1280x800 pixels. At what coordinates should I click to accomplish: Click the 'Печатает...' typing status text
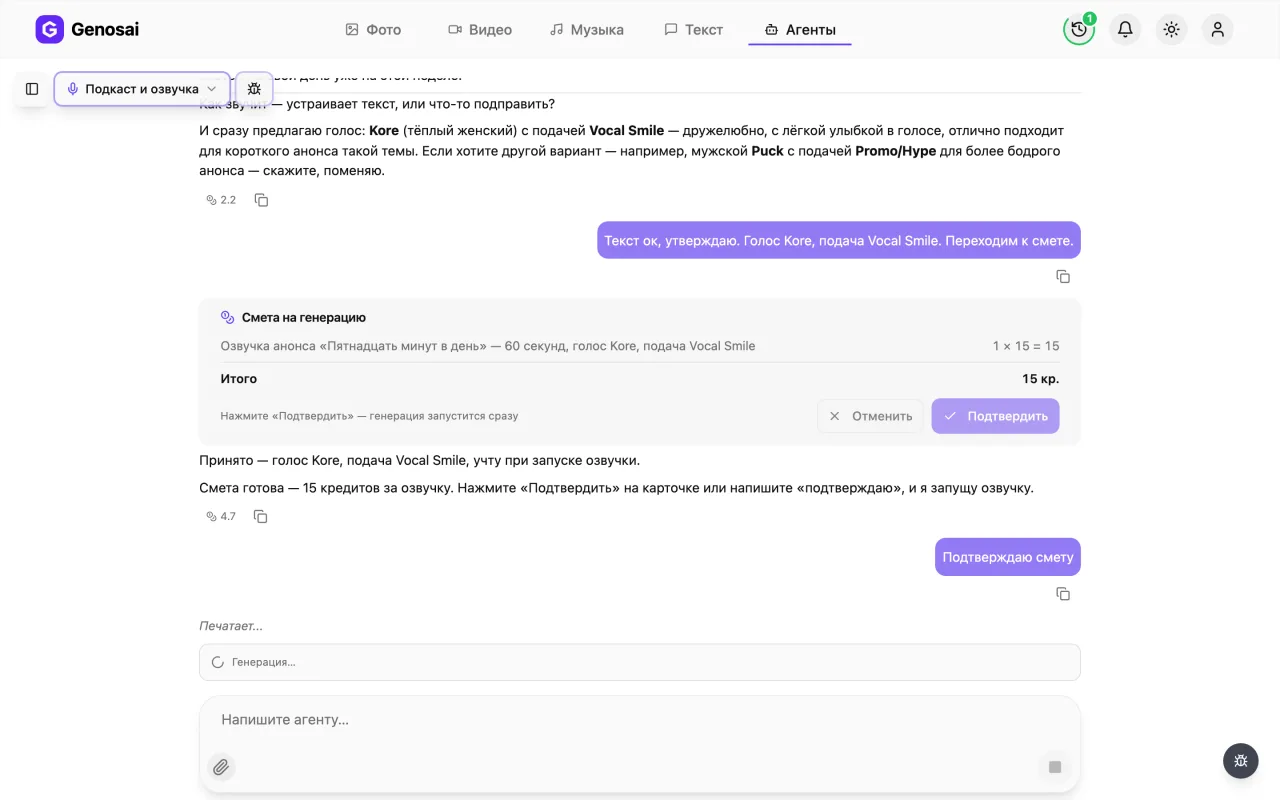(x=231, y=626)
